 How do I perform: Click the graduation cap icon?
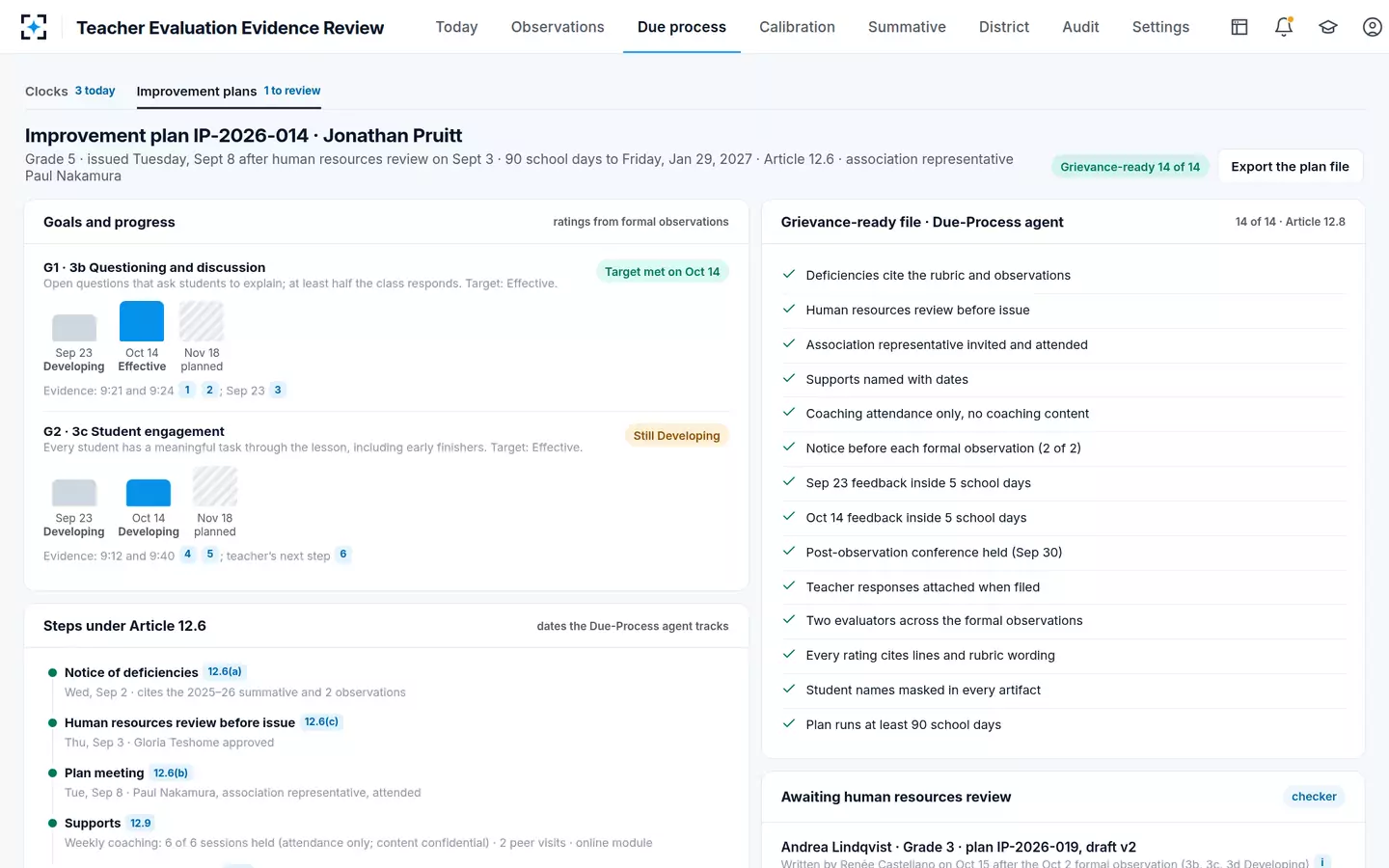click(x=1328, y=27)
